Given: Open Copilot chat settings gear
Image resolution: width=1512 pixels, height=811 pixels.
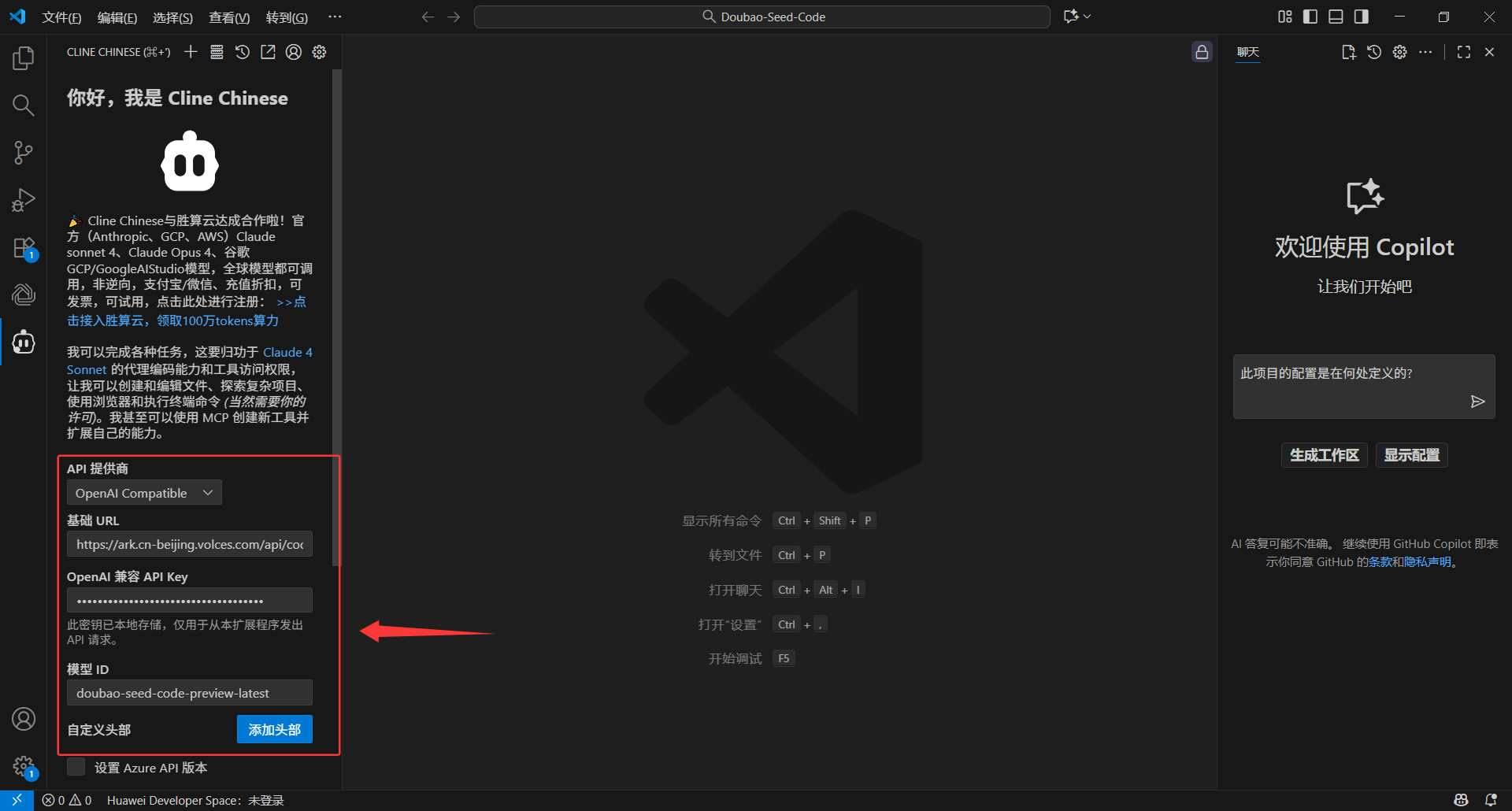Looking at the screenshot, I should (x=1399, y=52).
